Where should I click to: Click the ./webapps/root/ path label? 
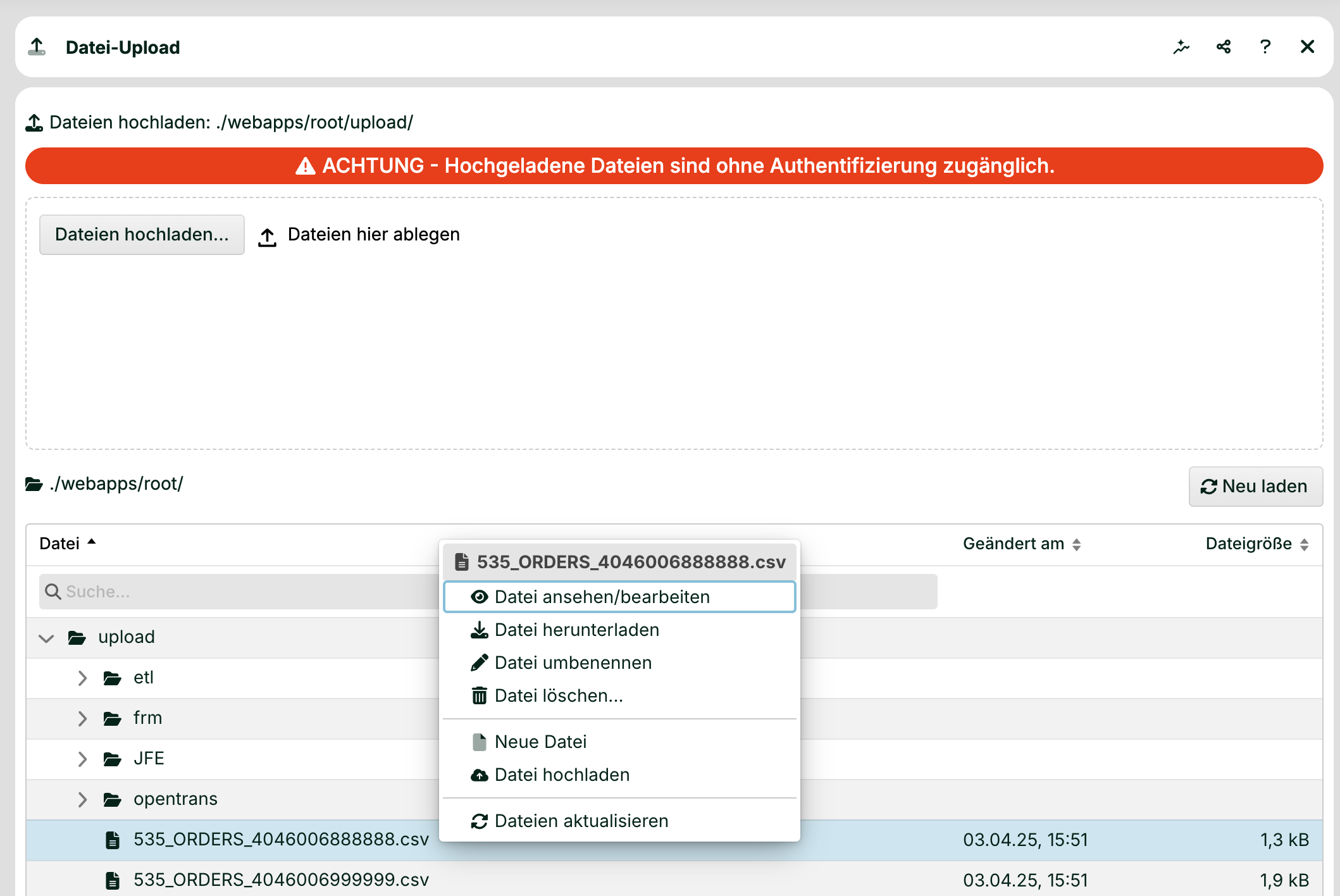(x=116, y=483)
